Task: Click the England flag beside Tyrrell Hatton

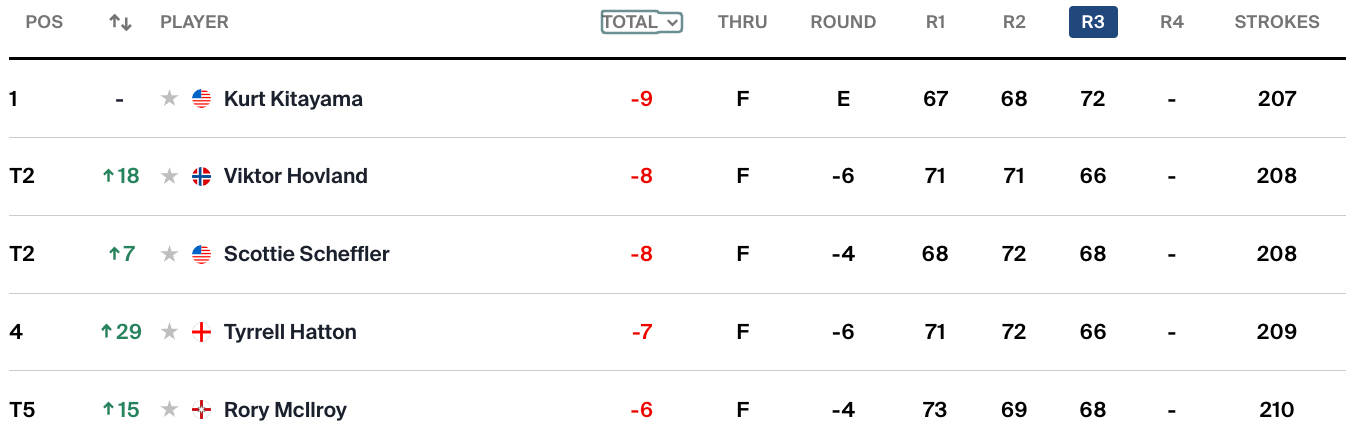Action: [x=202, y=332]
